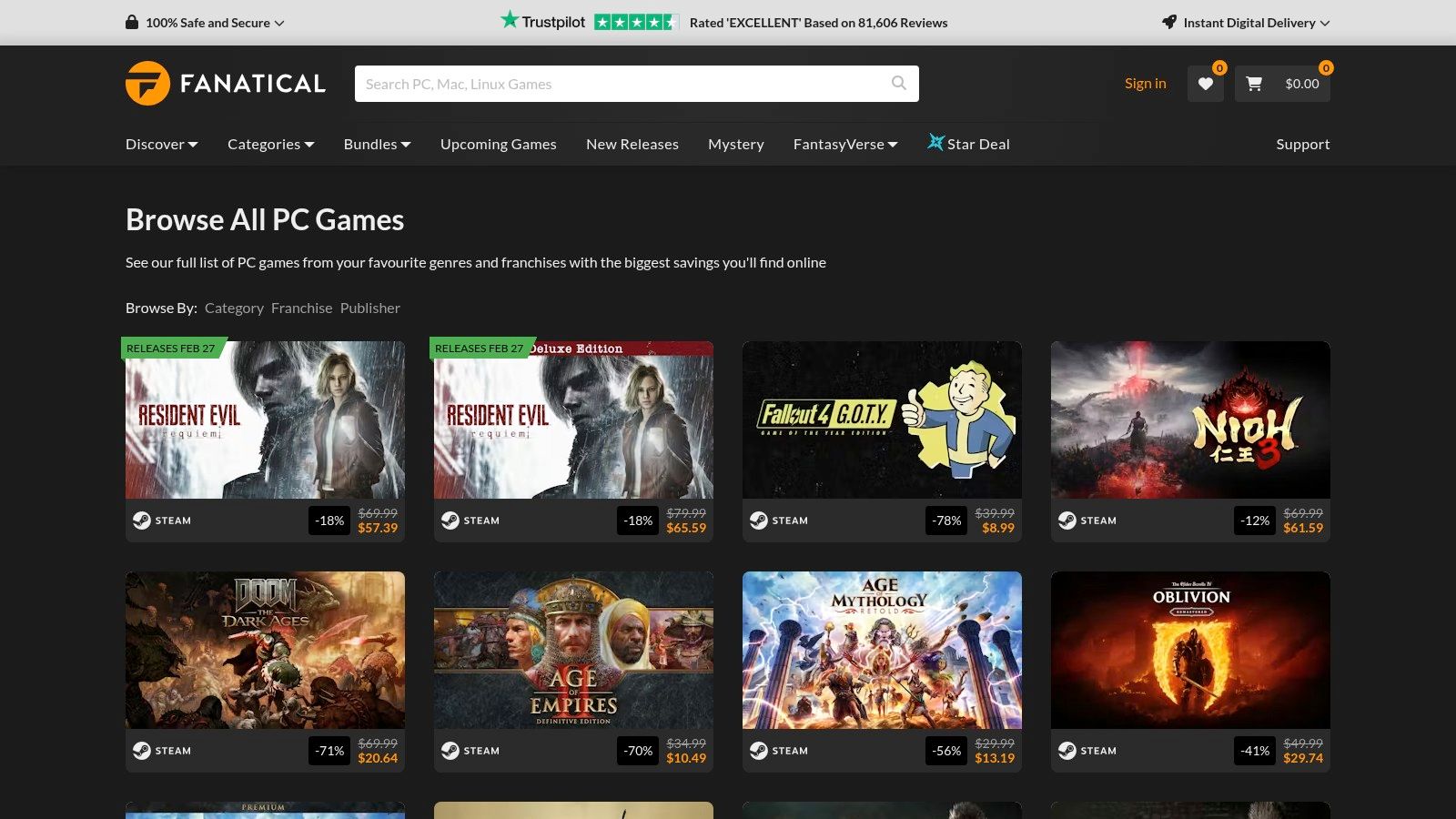Open the Age of Empires II thumbnail
The image size is (1456, 819).
(573, 649)
